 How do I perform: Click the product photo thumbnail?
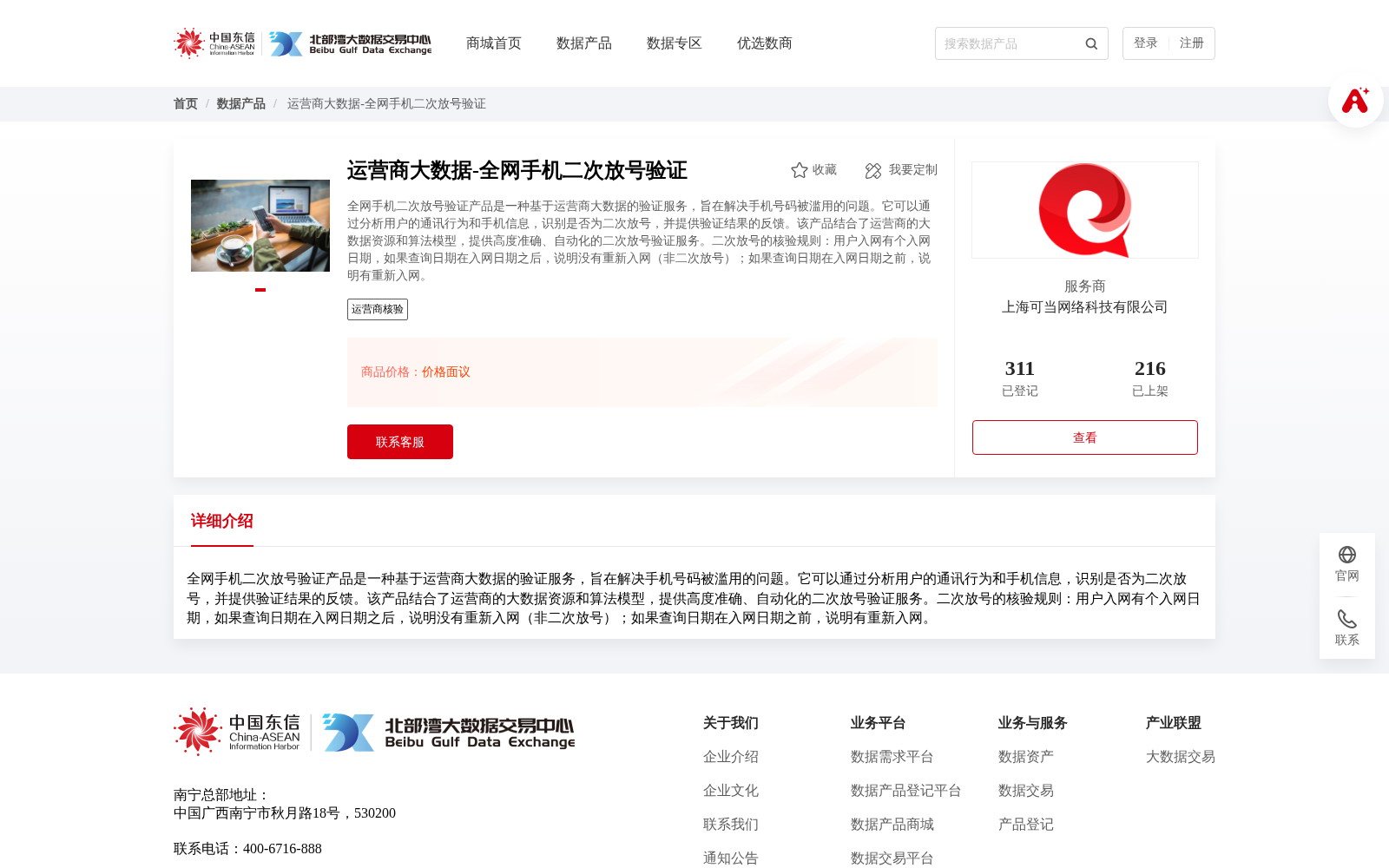(x=260, y=226)
